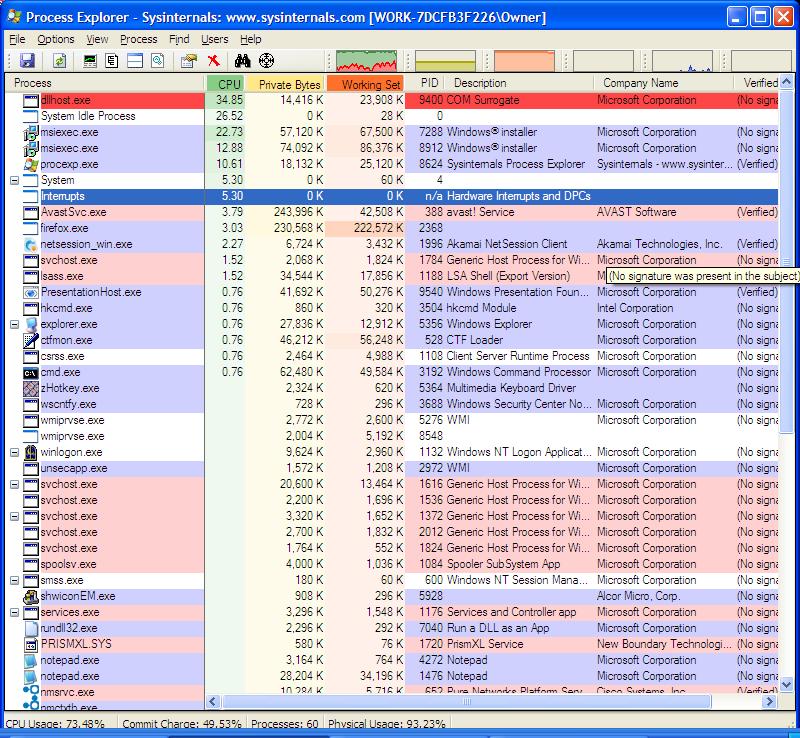The width and height of the screenshot is (800, 738).
Task: Open the File menu
Action: click(17, 39)
